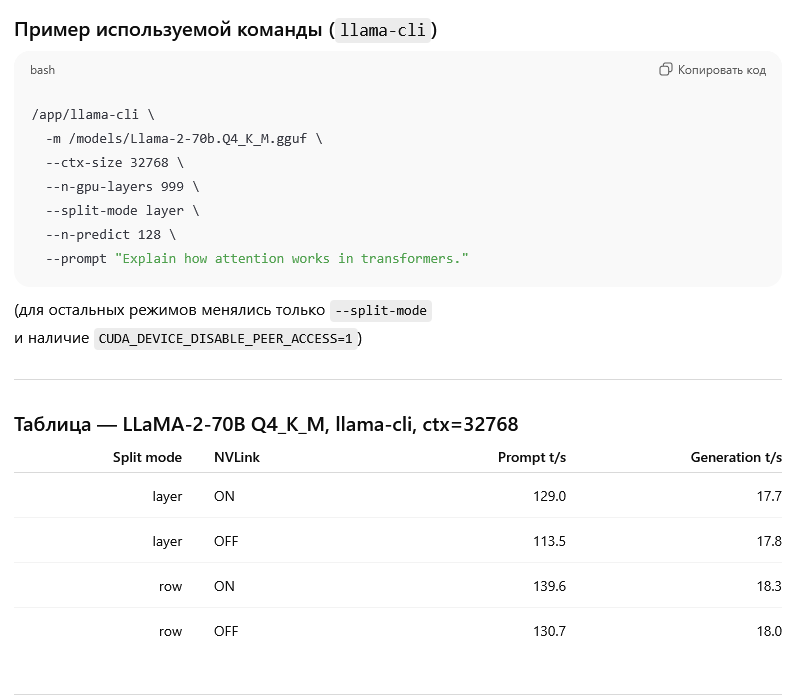Screen dimensions: 804x700
Task: Click the inline '--split-mode' code tag
Action: 380,310
